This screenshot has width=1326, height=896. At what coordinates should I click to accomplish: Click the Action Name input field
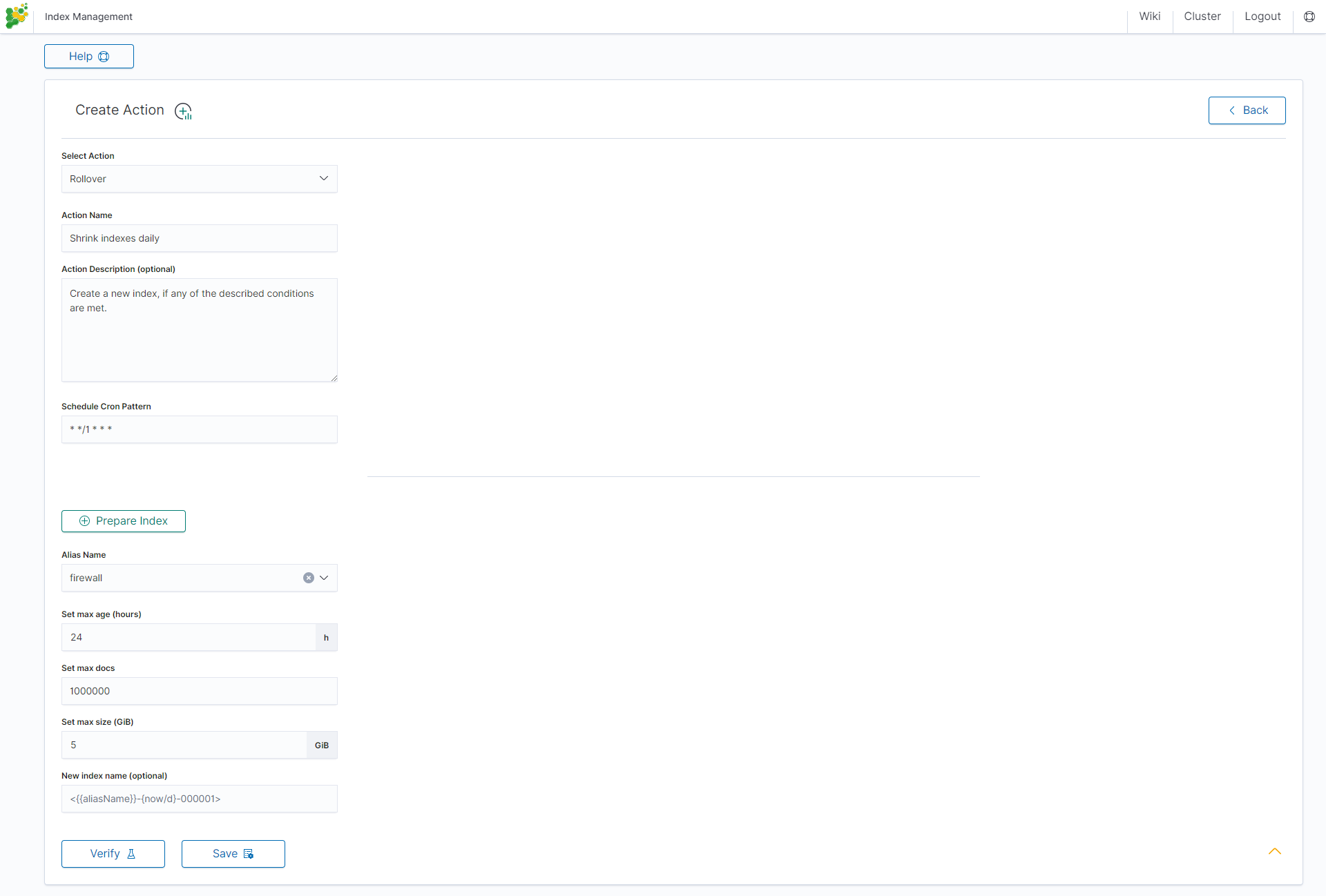pyautogui.click(x=199, y=238)
